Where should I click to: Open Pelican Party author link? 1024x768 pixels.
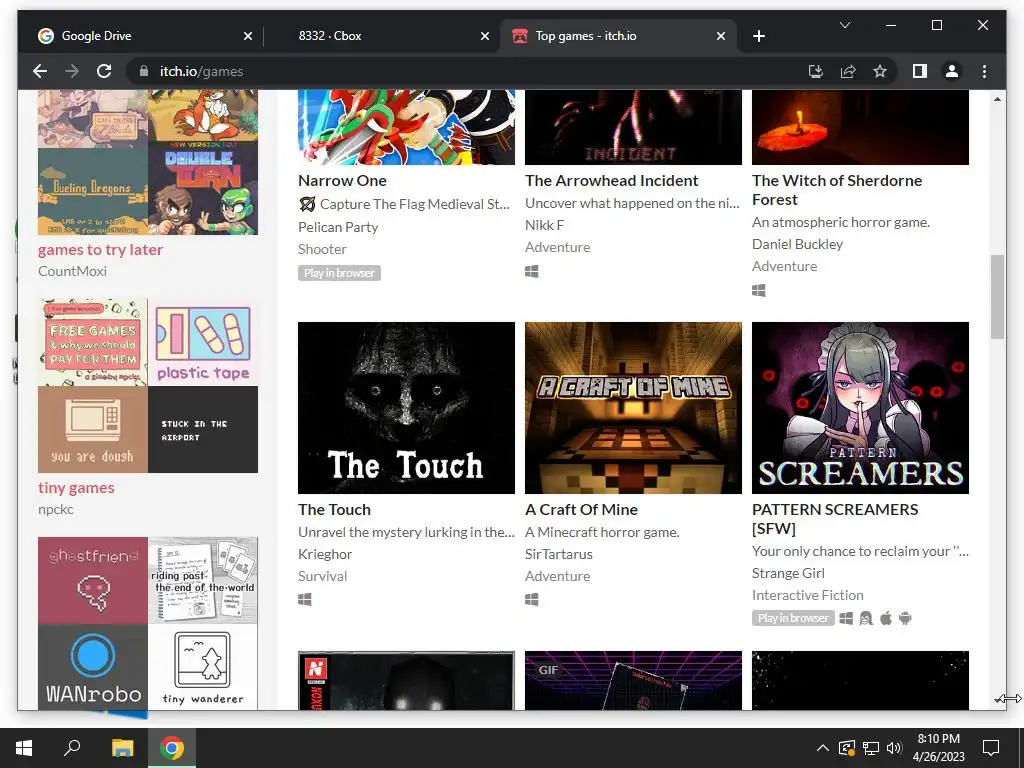pos(338,227)
